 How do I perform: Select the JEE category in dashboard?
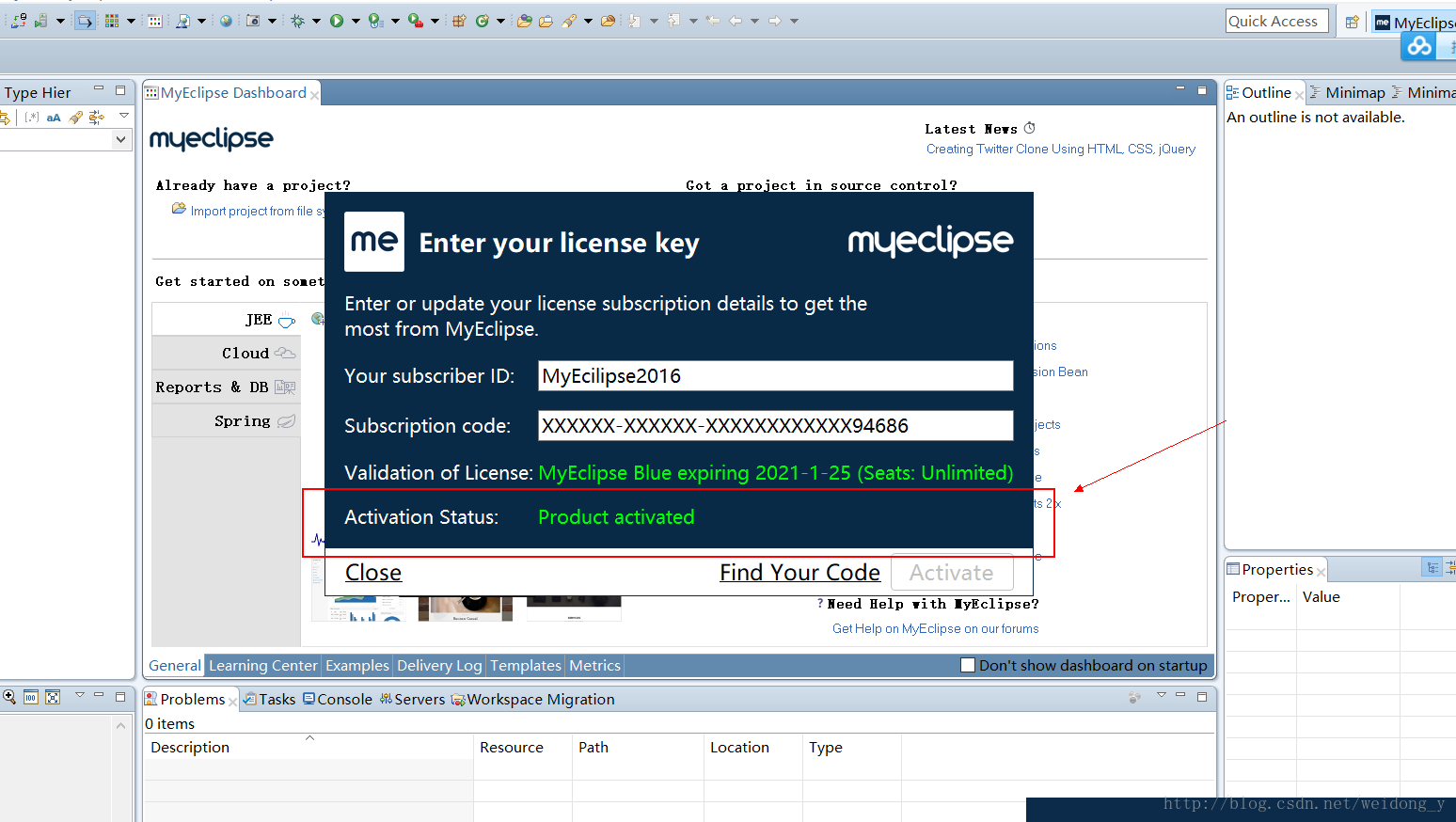tap(226, 319)
